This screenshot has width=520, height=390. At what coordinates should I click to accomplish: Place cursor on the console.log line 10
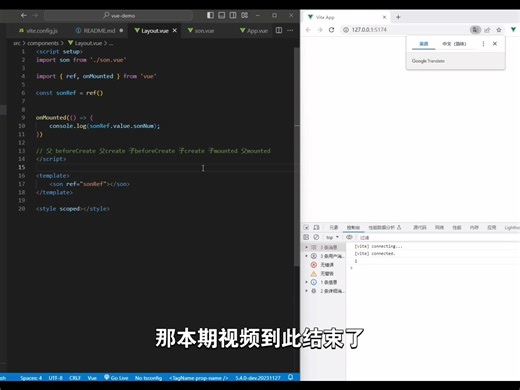click(x=104, y=126)
